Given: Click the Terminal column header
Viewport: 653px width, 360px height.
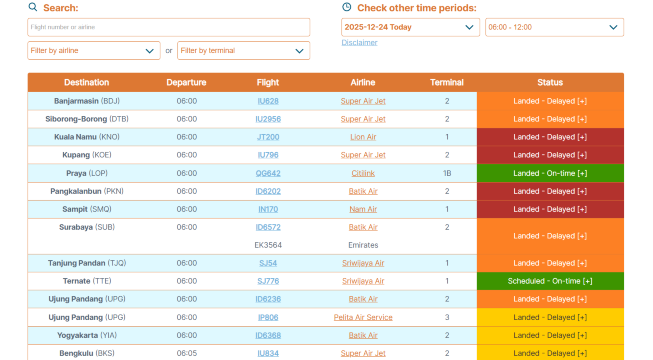Looking at the screenshot, I should [447, 82].
